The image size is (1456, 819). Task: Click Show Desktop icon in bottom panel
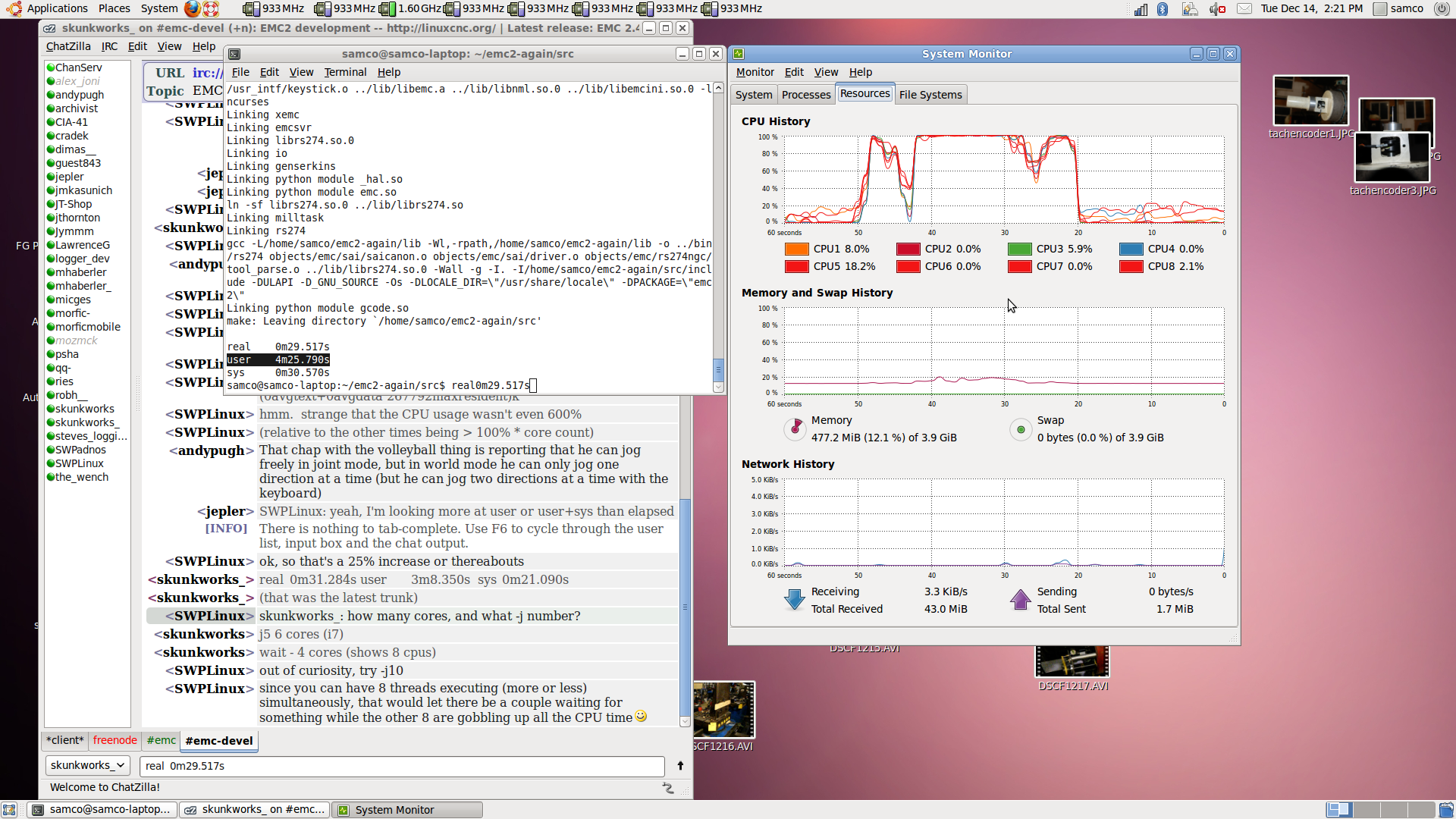click(9, 810)
